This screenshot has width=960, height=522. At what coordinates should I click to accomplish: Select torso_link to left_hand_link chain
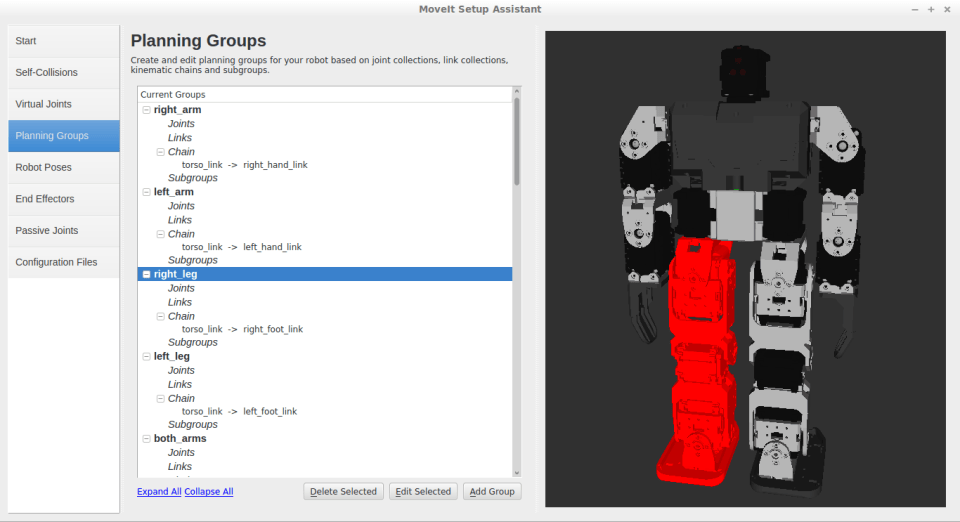pos(241,247)
